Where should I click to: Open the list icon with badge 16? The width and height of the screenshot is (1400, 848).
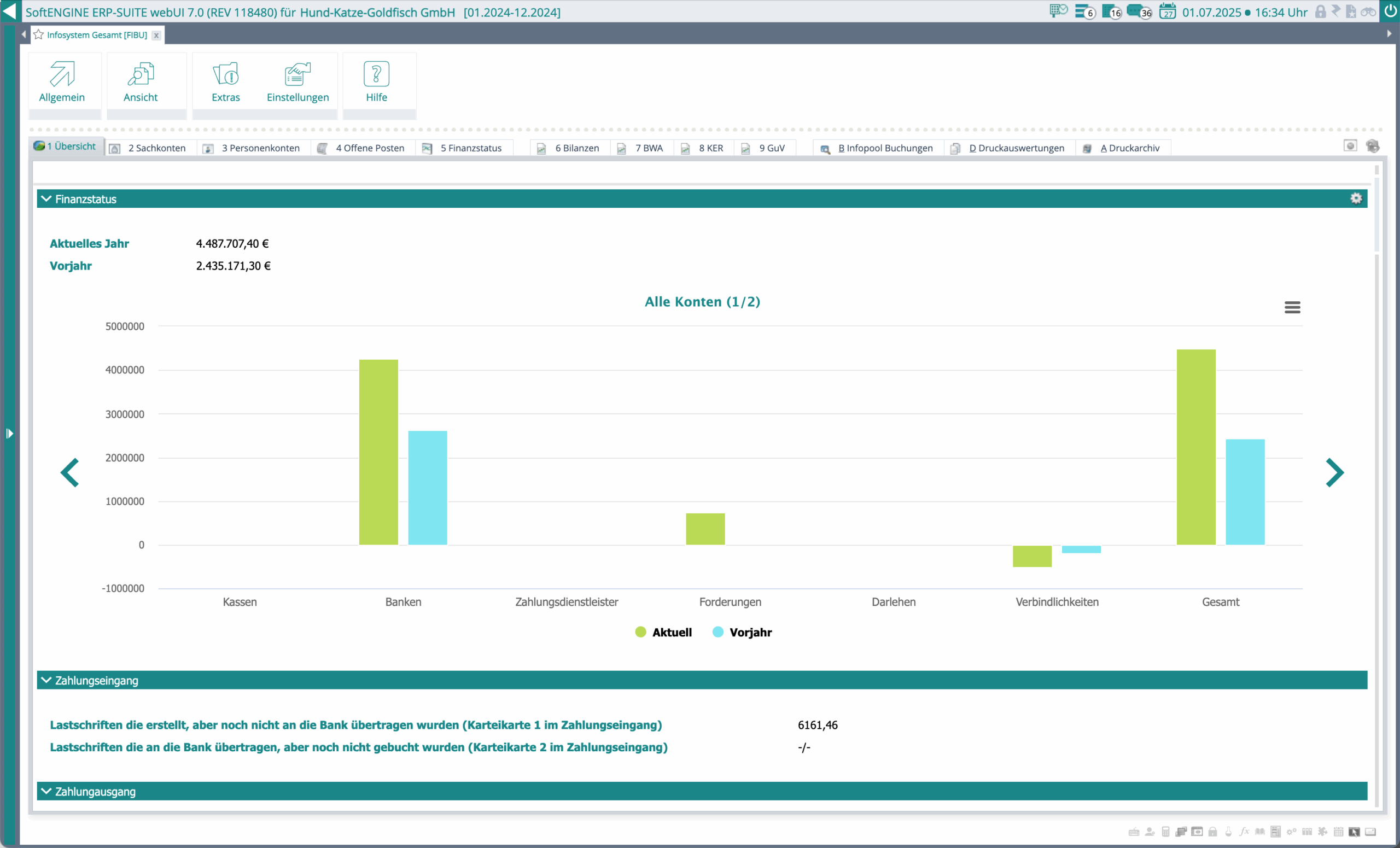pos(1111,11)
